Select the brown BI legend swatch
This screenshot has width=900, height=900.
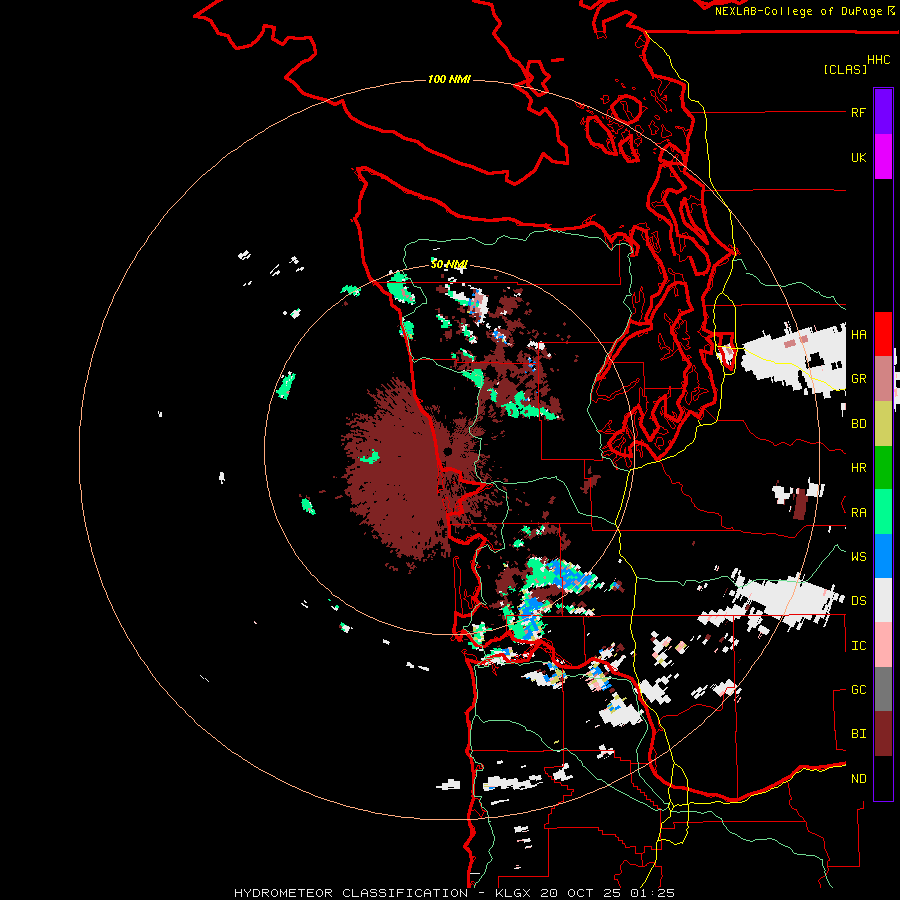(883, 734)
